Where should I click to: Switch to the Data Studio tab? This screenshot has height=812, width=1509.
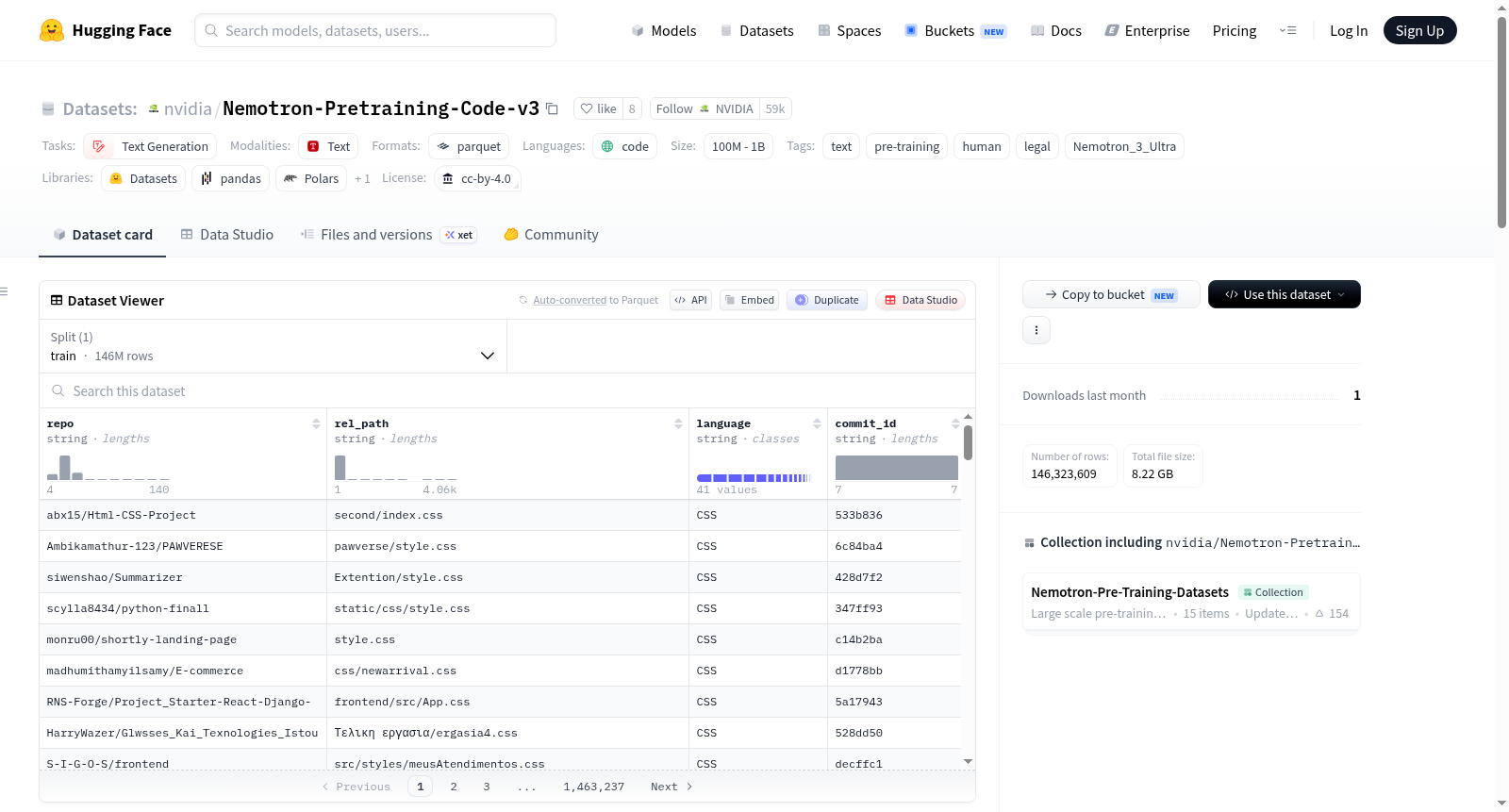[x=226, y=235]
